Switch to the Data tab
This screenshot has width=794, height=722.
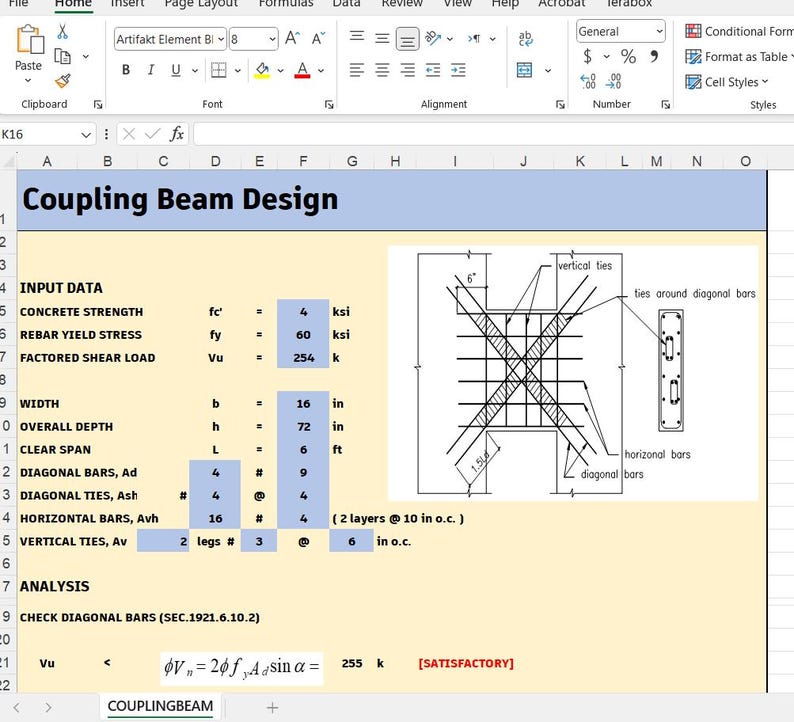[x=346, y=4]
